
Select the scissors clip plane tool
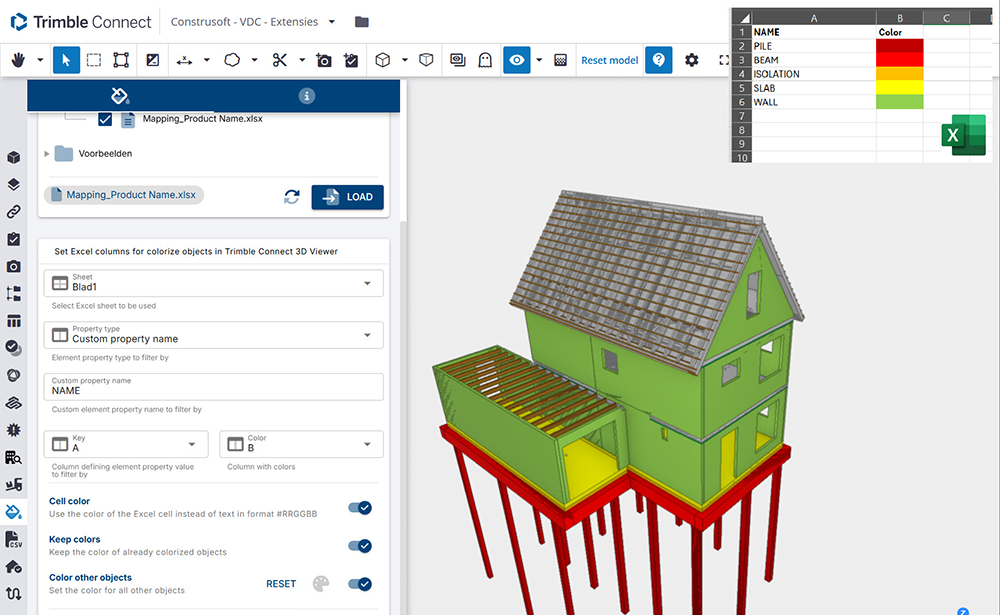[279, 60]
